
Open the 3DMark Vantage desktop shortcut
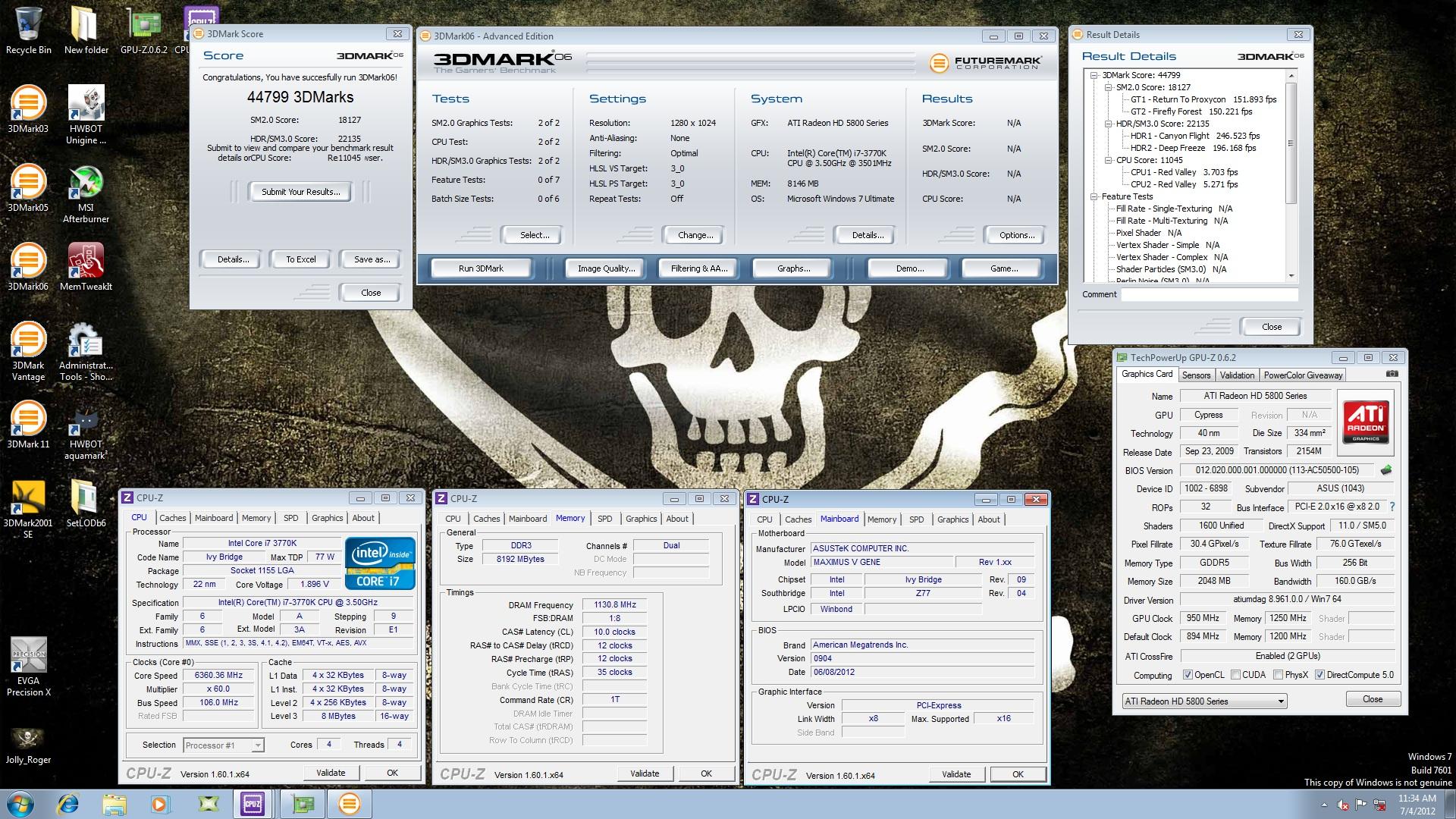point(28,350)
